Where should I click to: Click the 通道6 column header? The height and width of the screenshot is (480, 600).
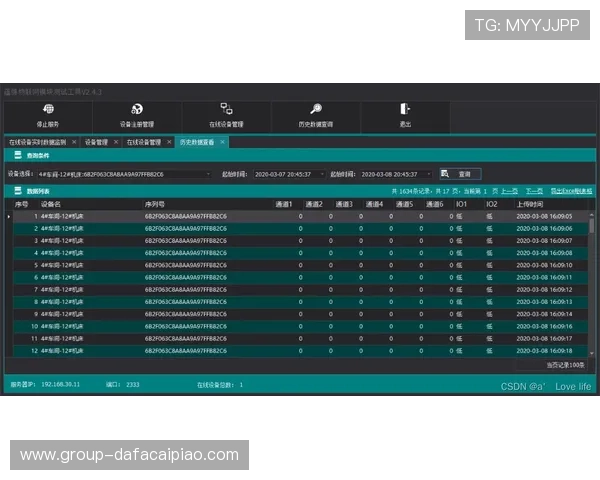point(435,204)
